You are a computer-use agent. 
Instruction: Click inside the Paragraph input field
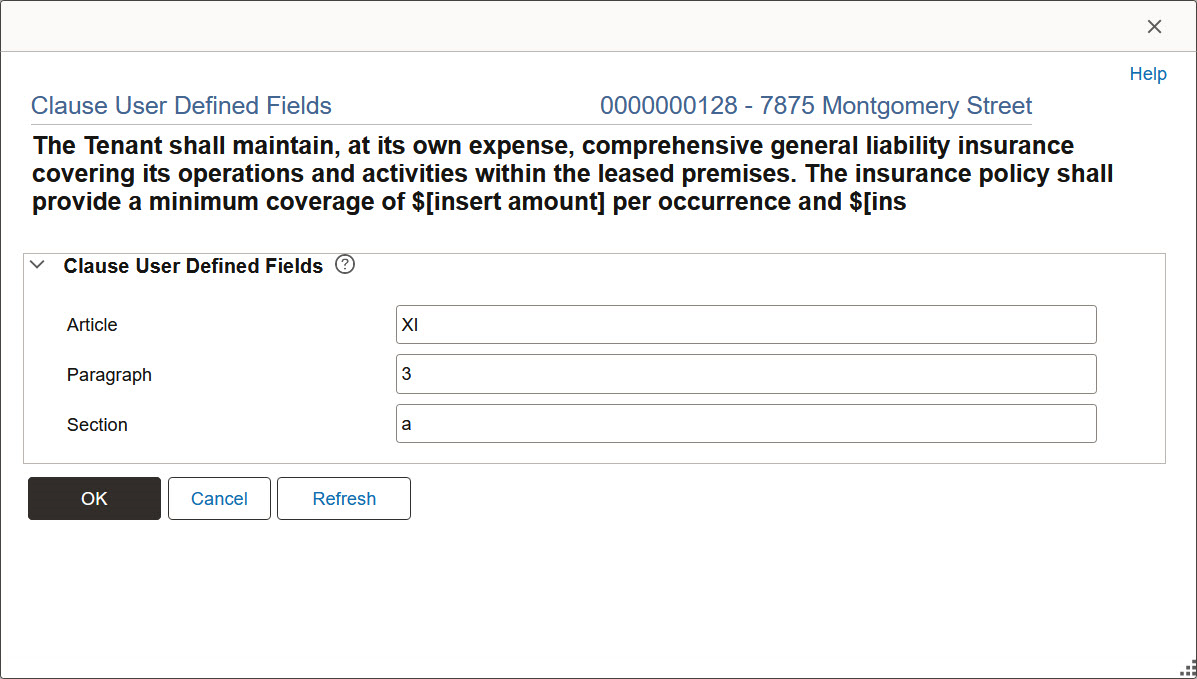(745, 374)
